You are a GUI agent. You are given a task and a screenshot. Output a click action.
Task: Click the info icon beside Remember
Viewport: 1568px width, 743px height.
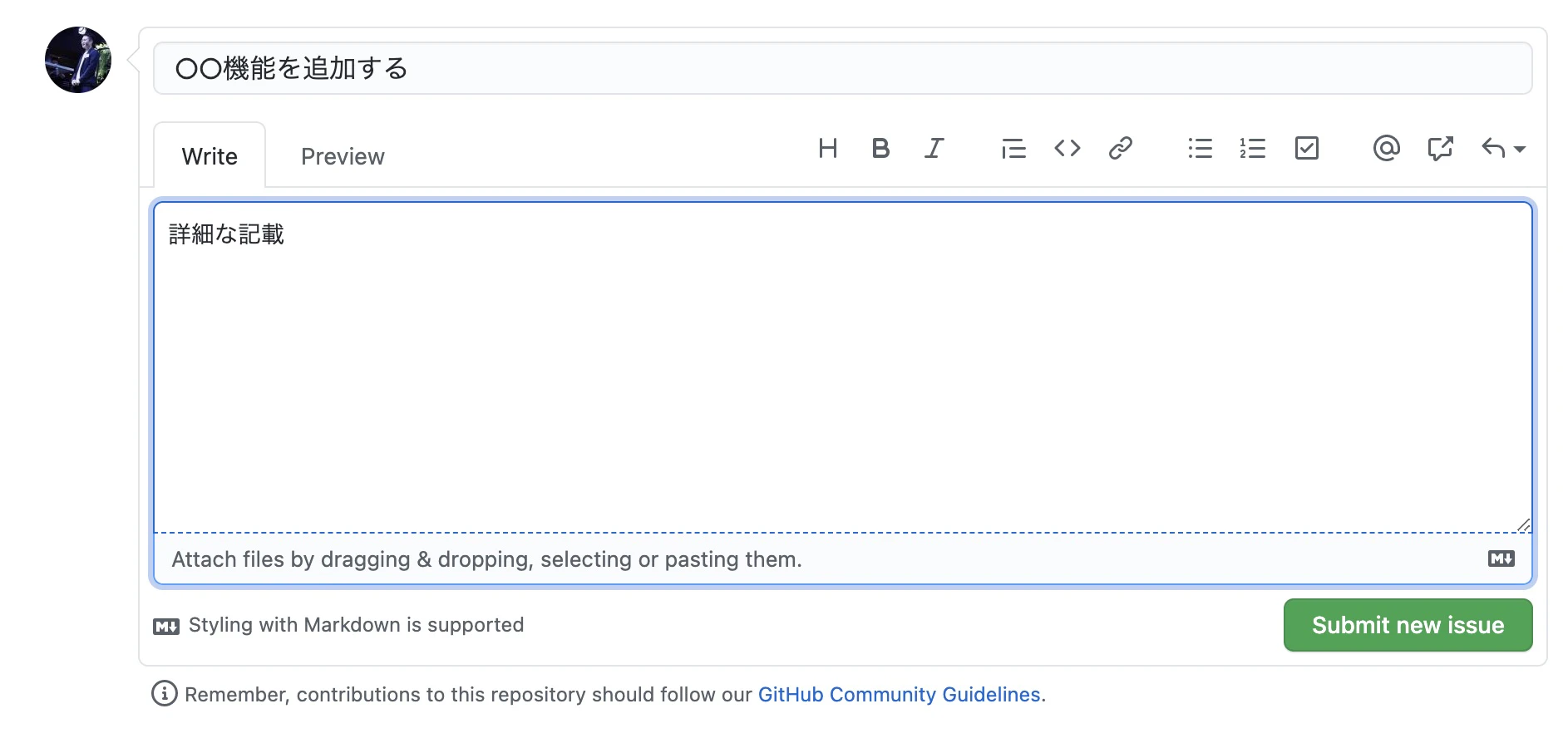point(165,693)
